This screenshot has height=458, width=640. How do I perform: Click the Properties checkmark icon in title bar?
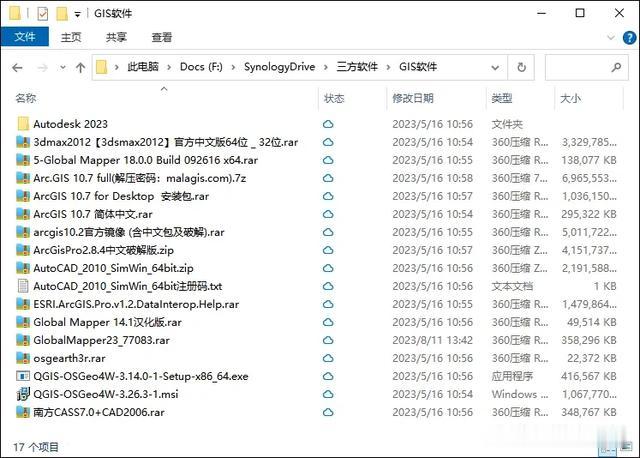pyautogui.click(x=42, y=13)
